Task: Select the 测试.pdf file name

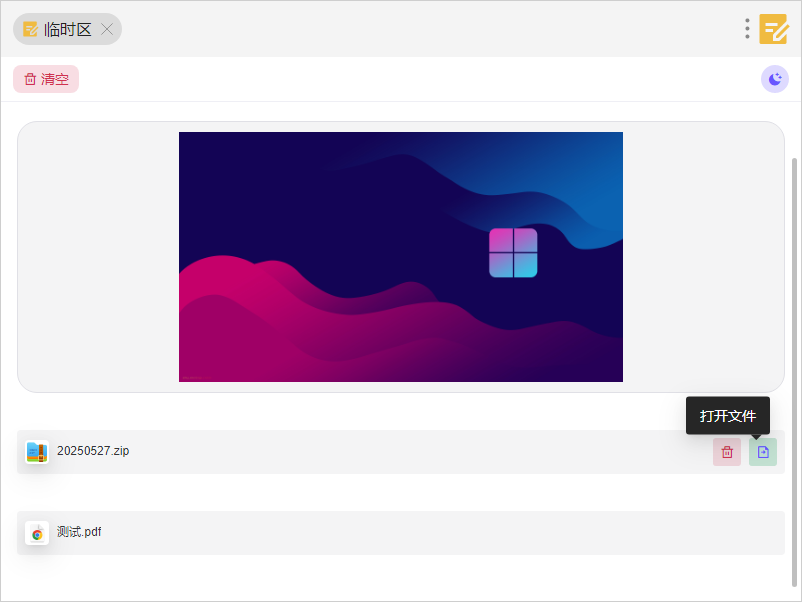Action: click(79, 532)
